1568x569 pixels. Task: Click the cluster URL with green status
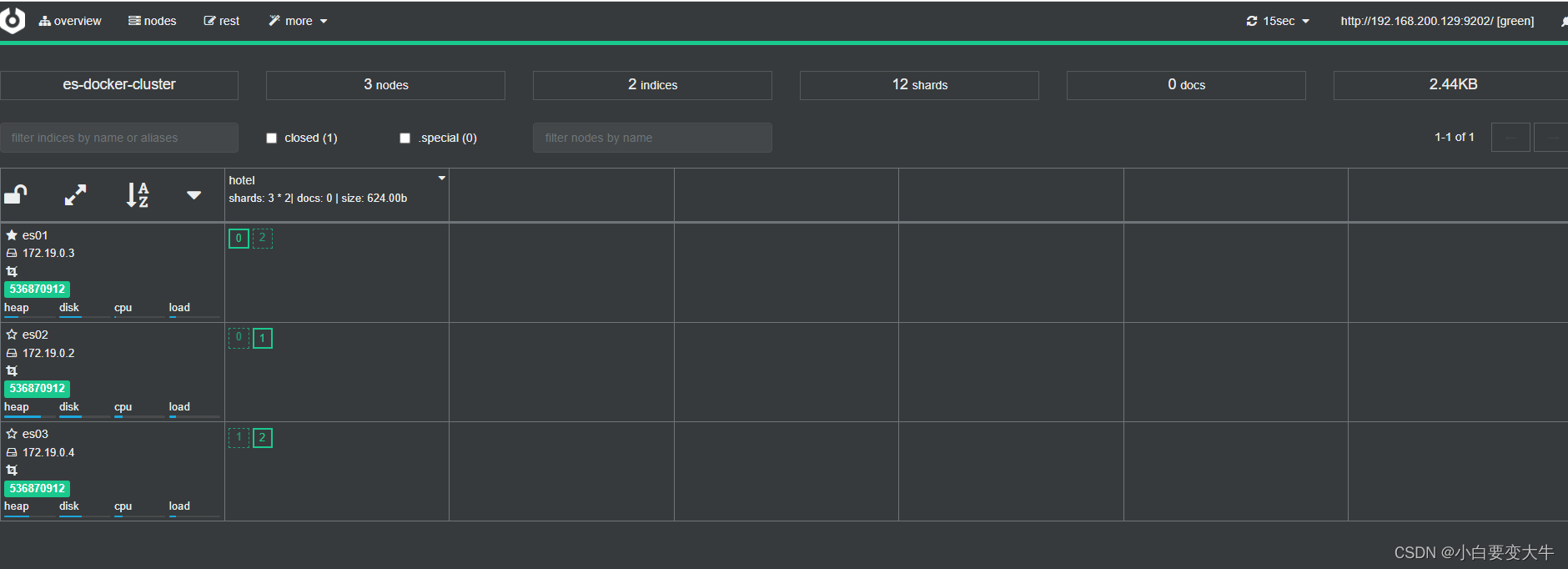1437,21
